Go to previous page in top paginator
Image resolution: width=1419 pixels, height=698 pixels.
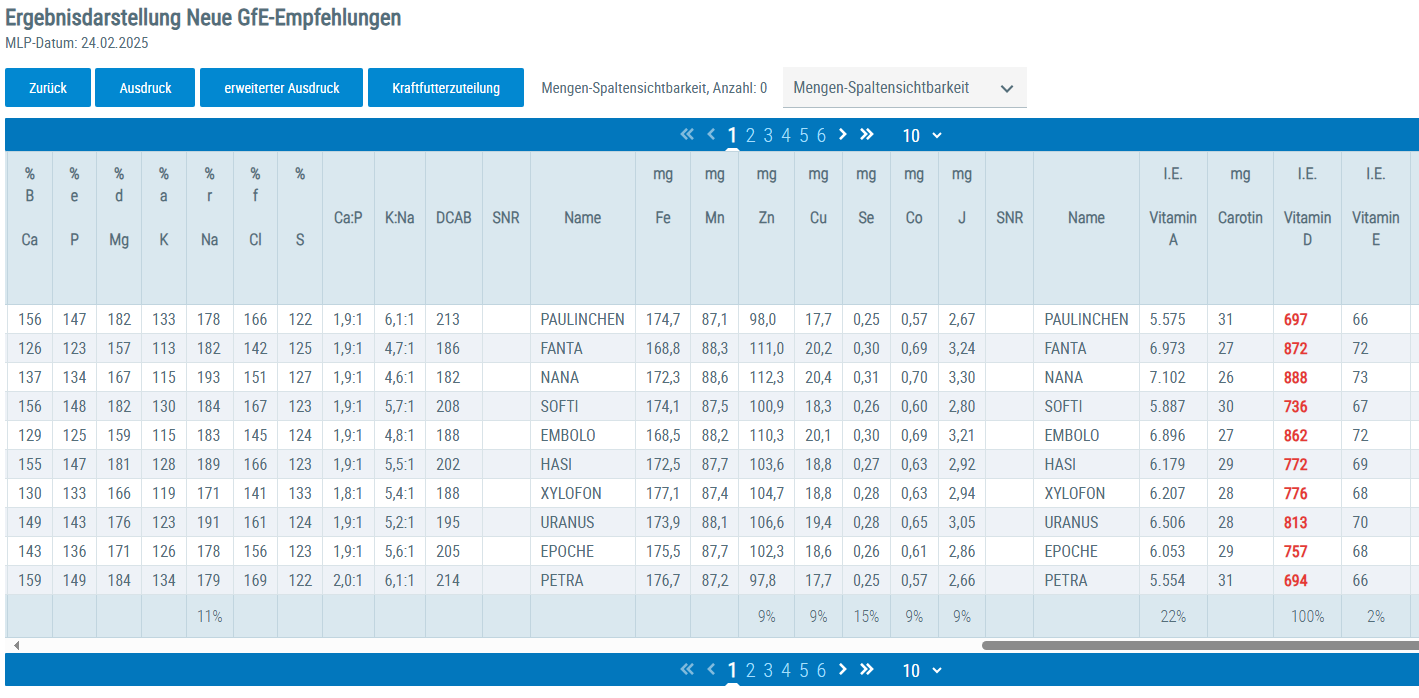(x=711, y=135)
